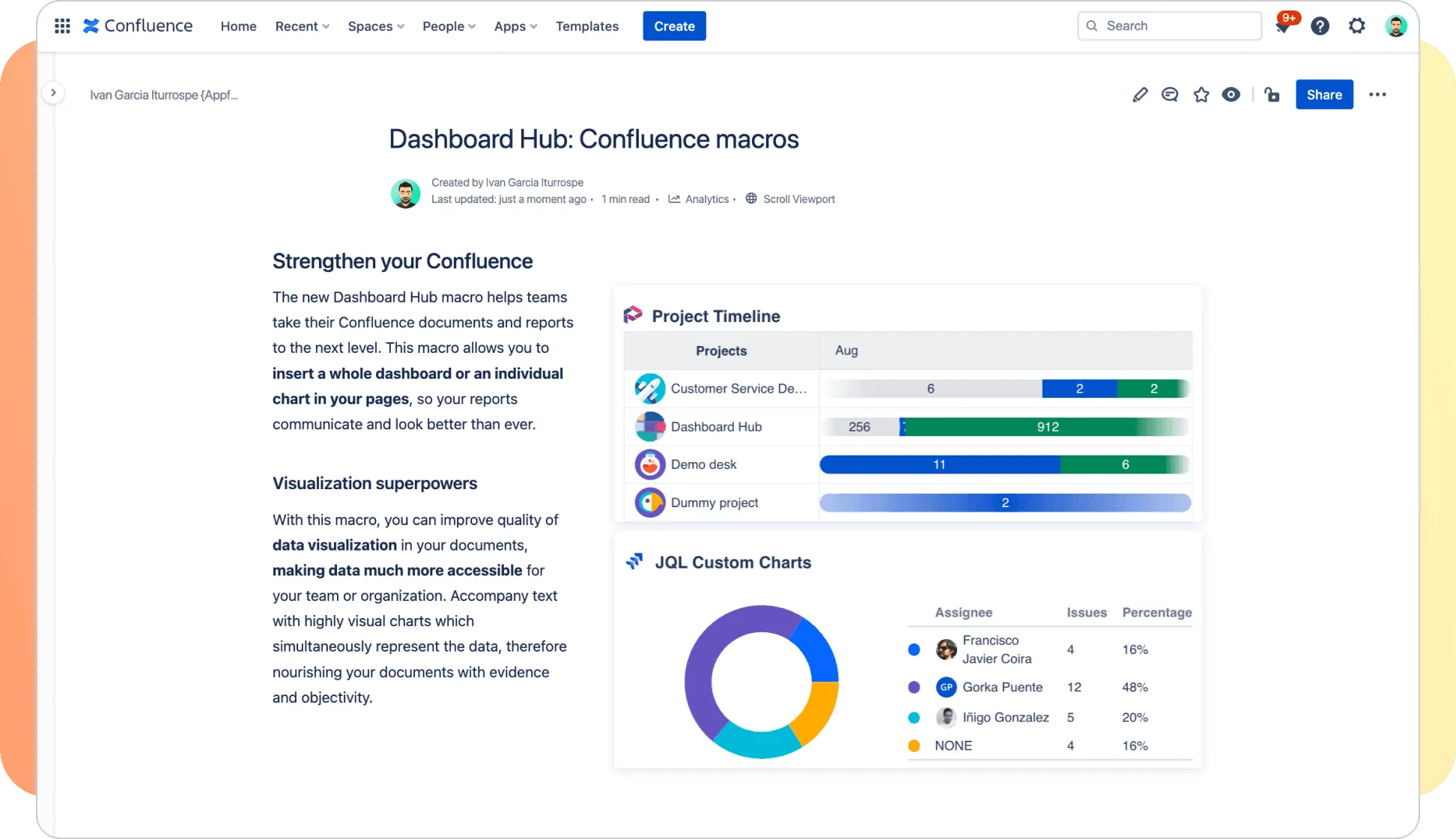This screenshot has width=1456, height=839.
Task: Click the profile avatar in top bar
Action: coord(1395,26)
